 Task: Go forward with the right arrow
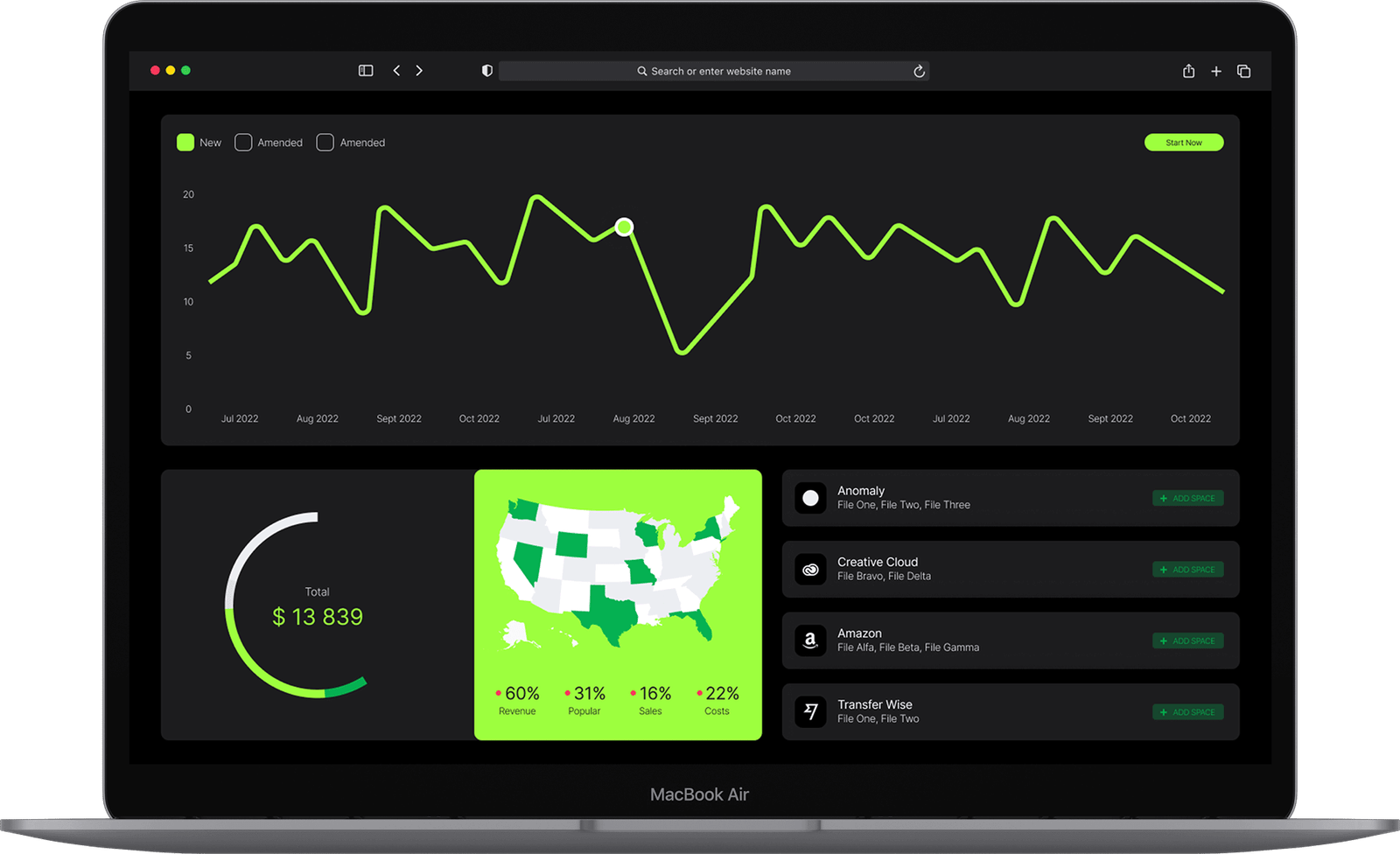tap(419, 71)
